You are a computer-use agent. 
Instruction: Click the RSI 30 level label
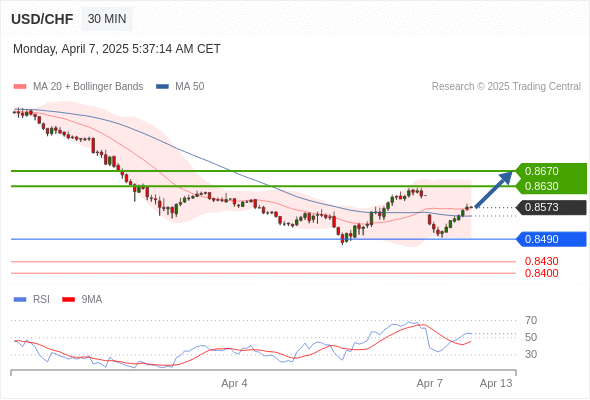(x=531, y=354)
